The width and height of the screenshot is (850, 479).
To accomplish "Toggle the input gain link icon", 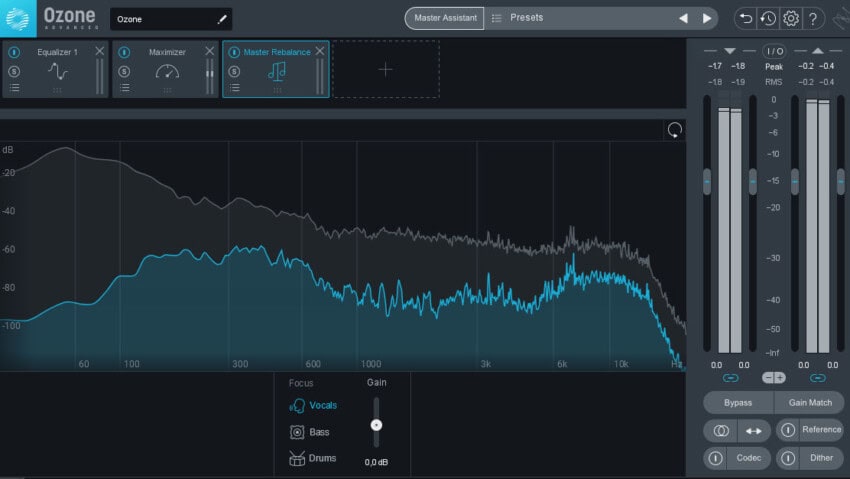I will coord(730,378).
